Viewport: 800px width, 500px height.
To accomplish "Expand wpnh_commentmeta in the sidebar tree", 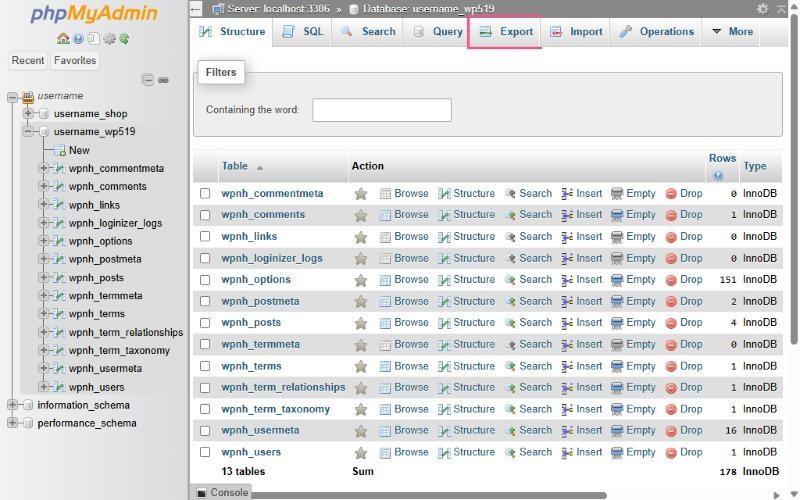I will (43, 168).
